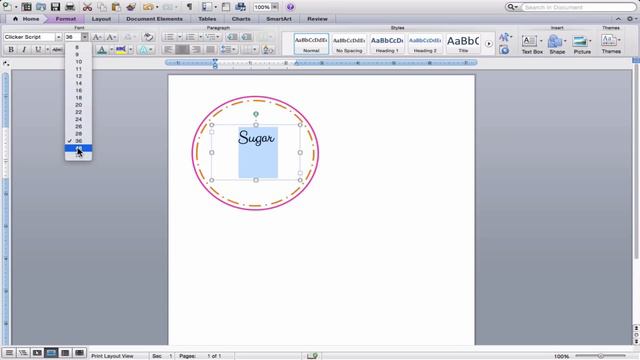Cut selection with the scissors icon

(x=87, y=7)
